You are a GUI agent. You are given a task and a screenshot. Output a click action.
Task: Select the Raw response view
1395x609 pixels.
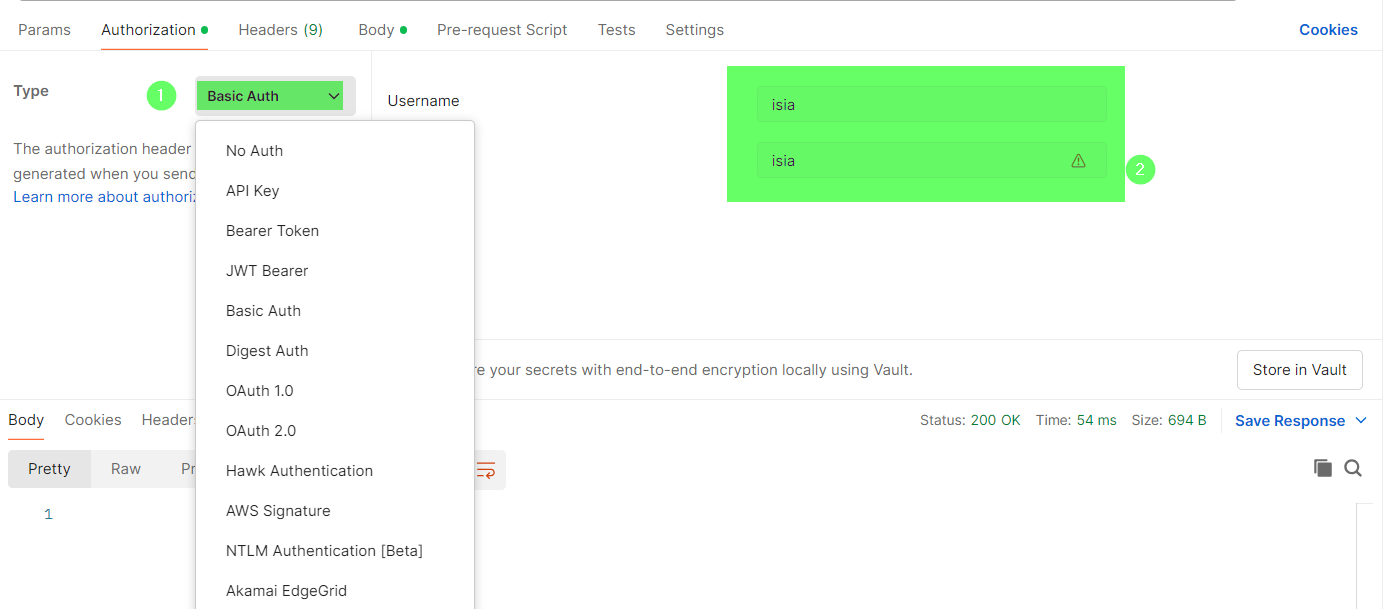point(126,469)
